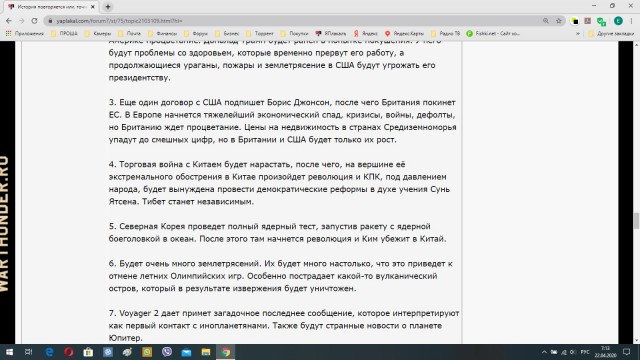Screen dimensions: 640x360
Task: Reload the current page
Action: pyautogui.click(x=34, y=21)
